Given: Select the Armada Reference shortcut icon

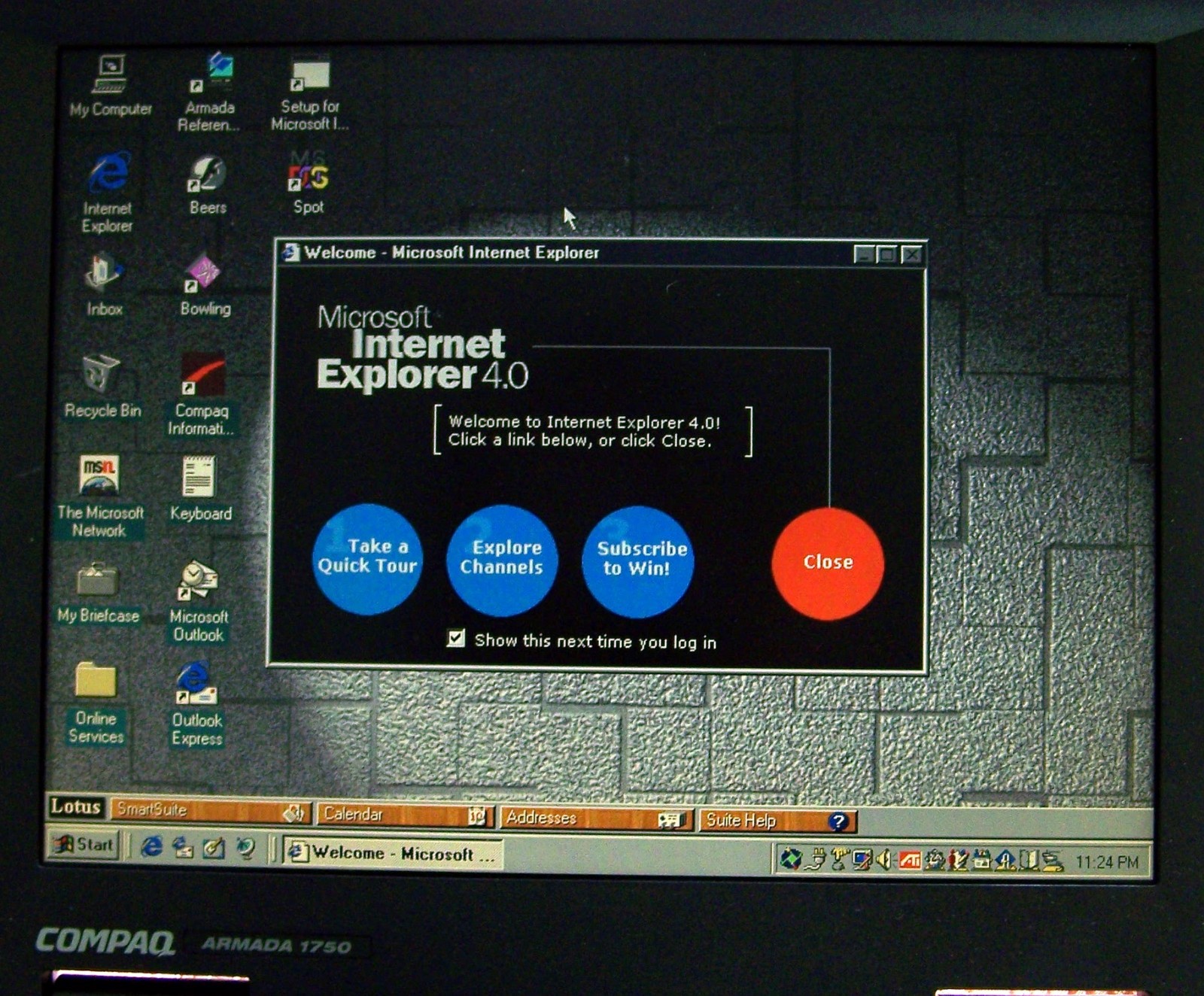Looking at the screenshot, I should 209,92.
